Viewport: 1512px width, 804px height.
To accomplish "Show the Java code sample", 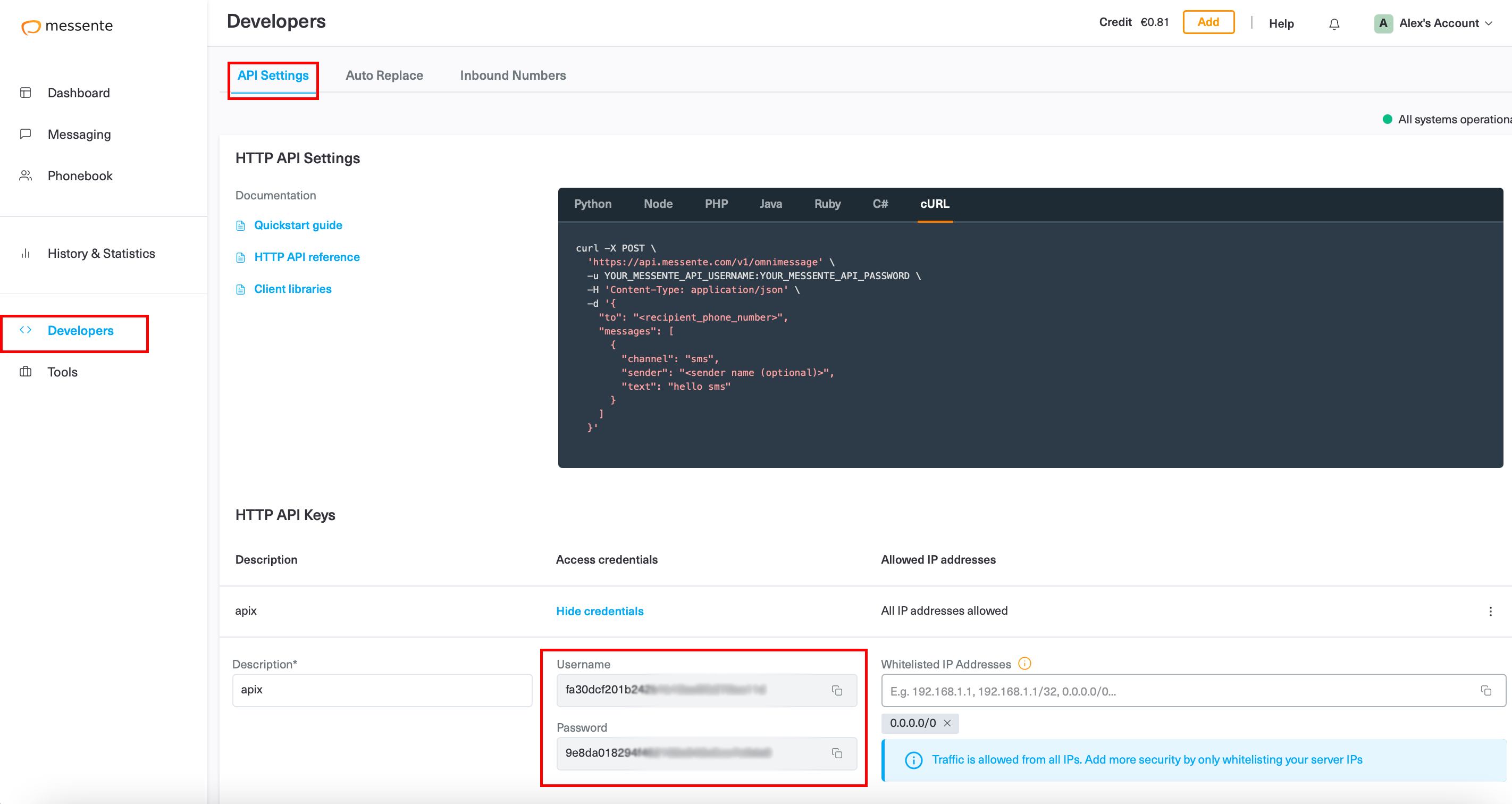I will click(771, 204).
